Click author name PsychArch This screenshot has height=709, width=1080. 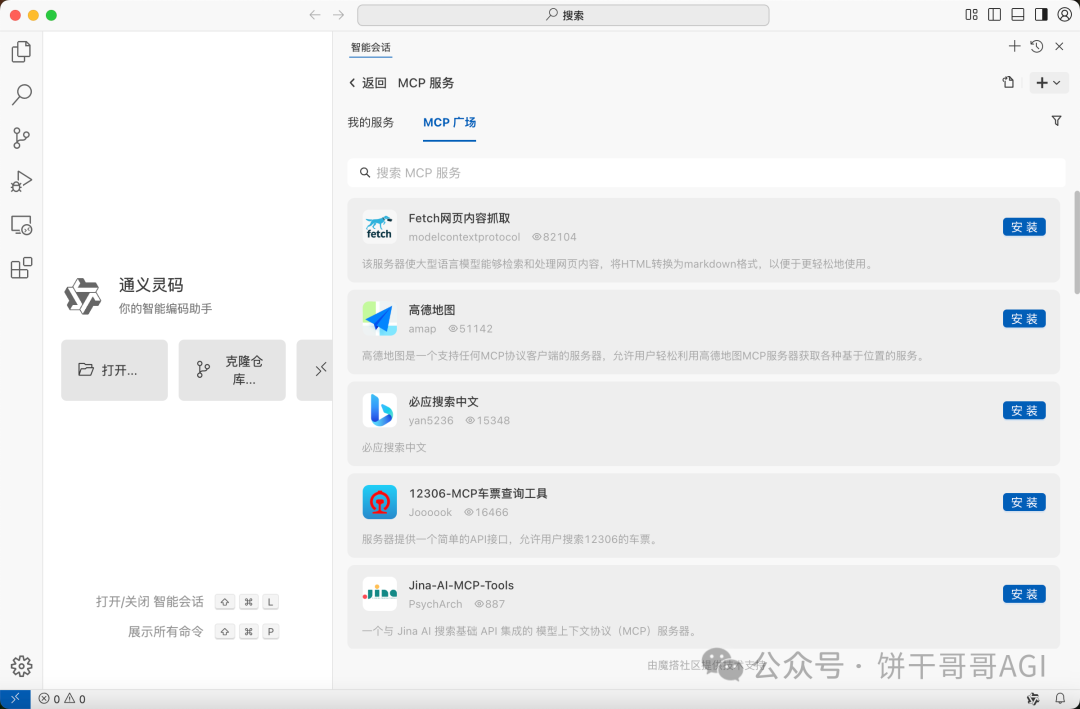coord(435,604)
